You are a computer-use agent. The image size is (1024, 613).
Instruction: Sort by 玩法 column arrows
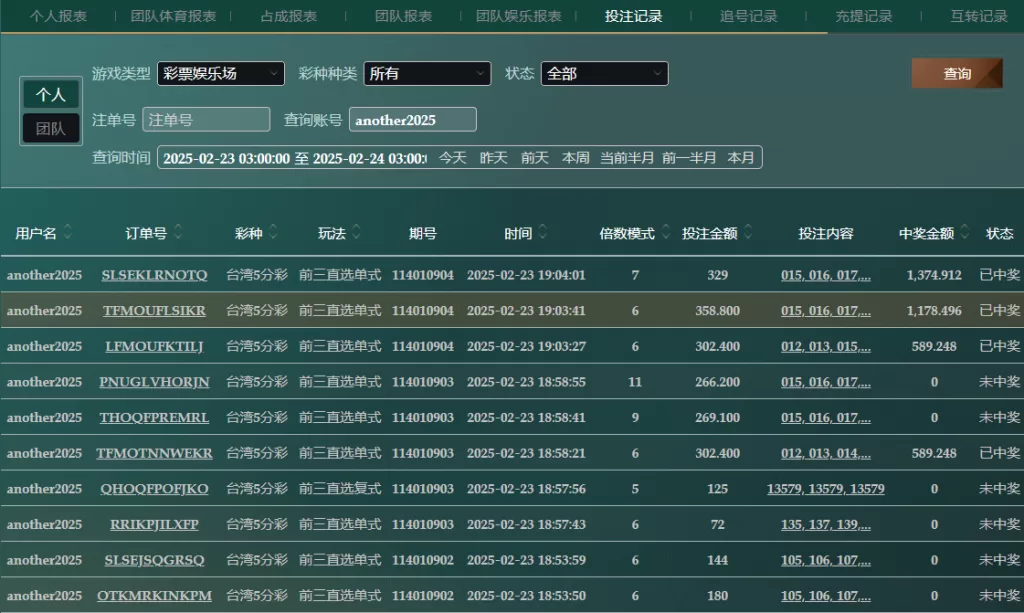click(x=357, y=232)
